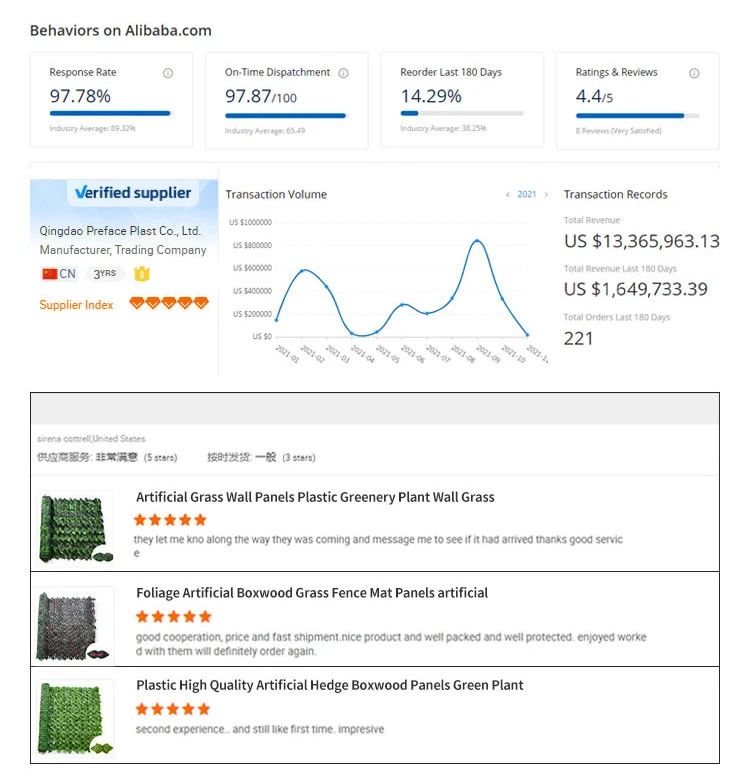This screenshot has width=750, height=782.
Task: Open Plastic High Quality Artificial Hedge Boxwood title
Action: [x=330, y=685]
